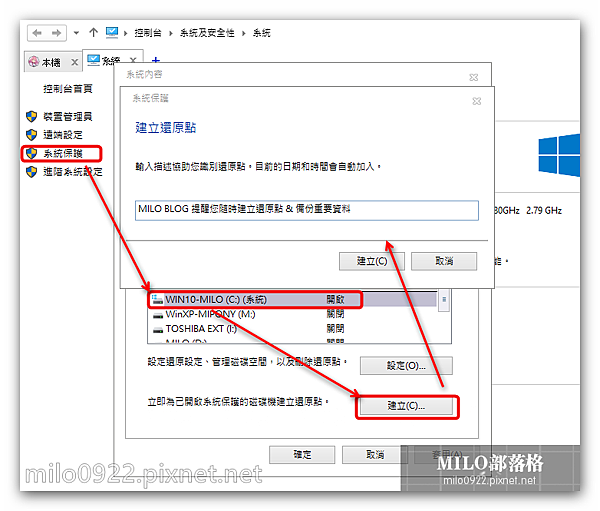The image size is (600, 511).
Task: Go forward with the right arrow
Action: [56, 33]
